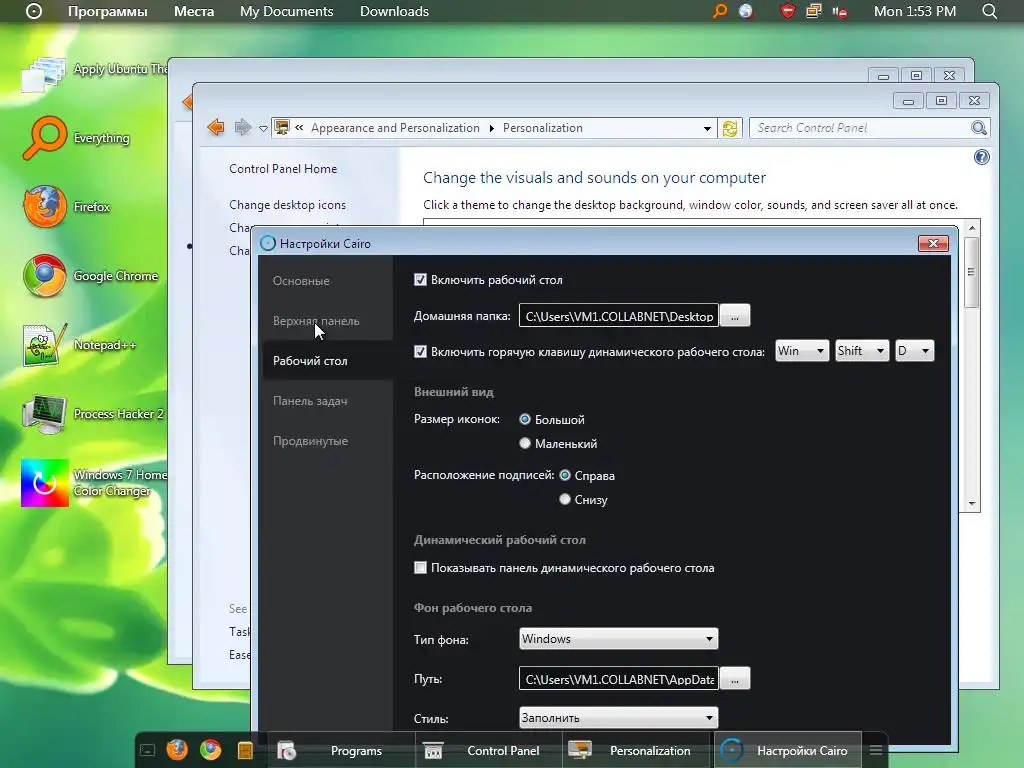Click the audio blocked tray icon
The width and height of the screenshot is (1024, 768).
[840, 12]
